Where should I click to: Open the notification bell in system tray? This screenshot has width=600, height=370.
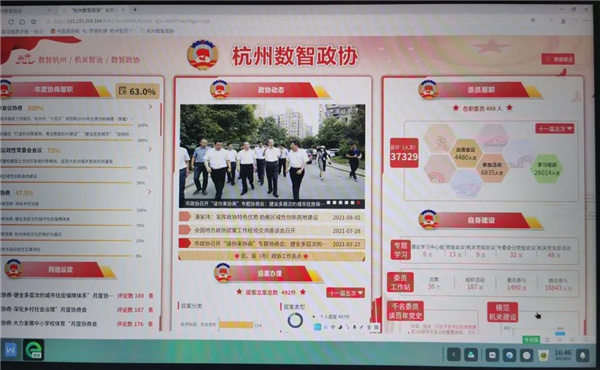pos(583,355)
